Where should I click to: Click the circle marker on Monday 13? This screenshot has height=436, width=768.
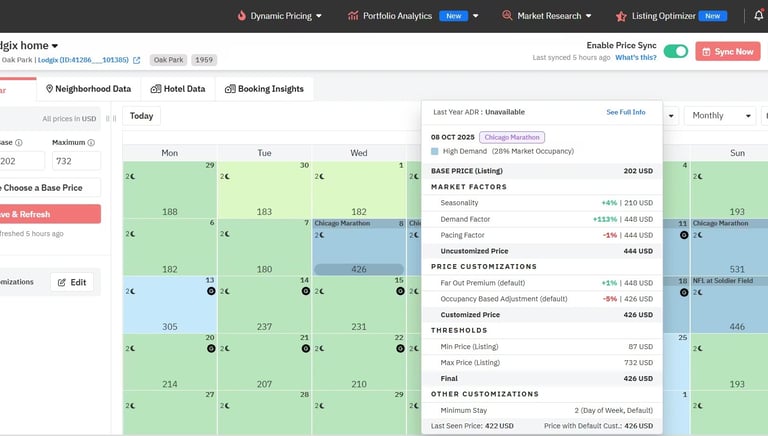coord(211,291)
